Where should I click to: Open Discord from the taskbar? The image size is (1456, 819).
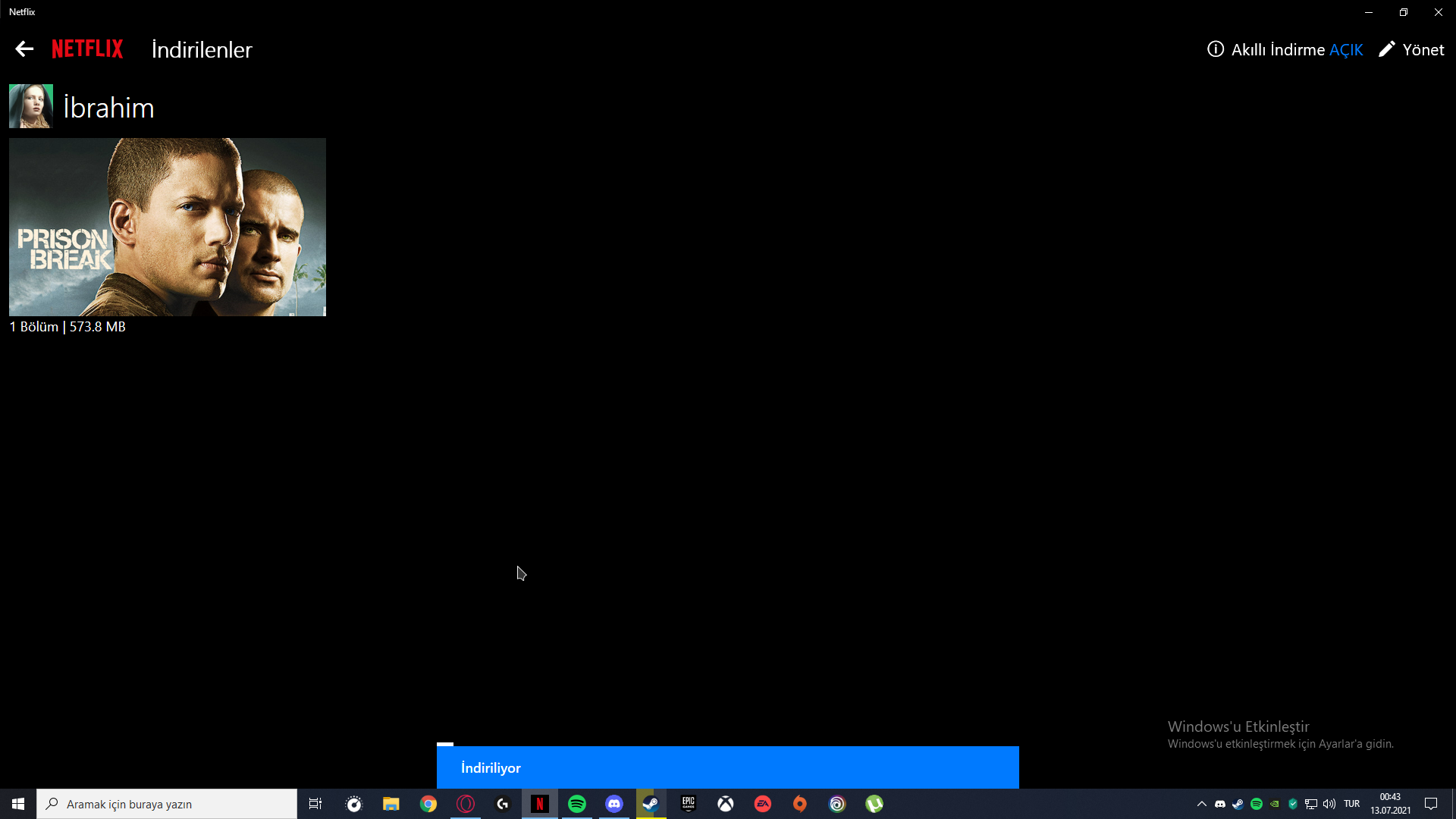tap(614, 804)
